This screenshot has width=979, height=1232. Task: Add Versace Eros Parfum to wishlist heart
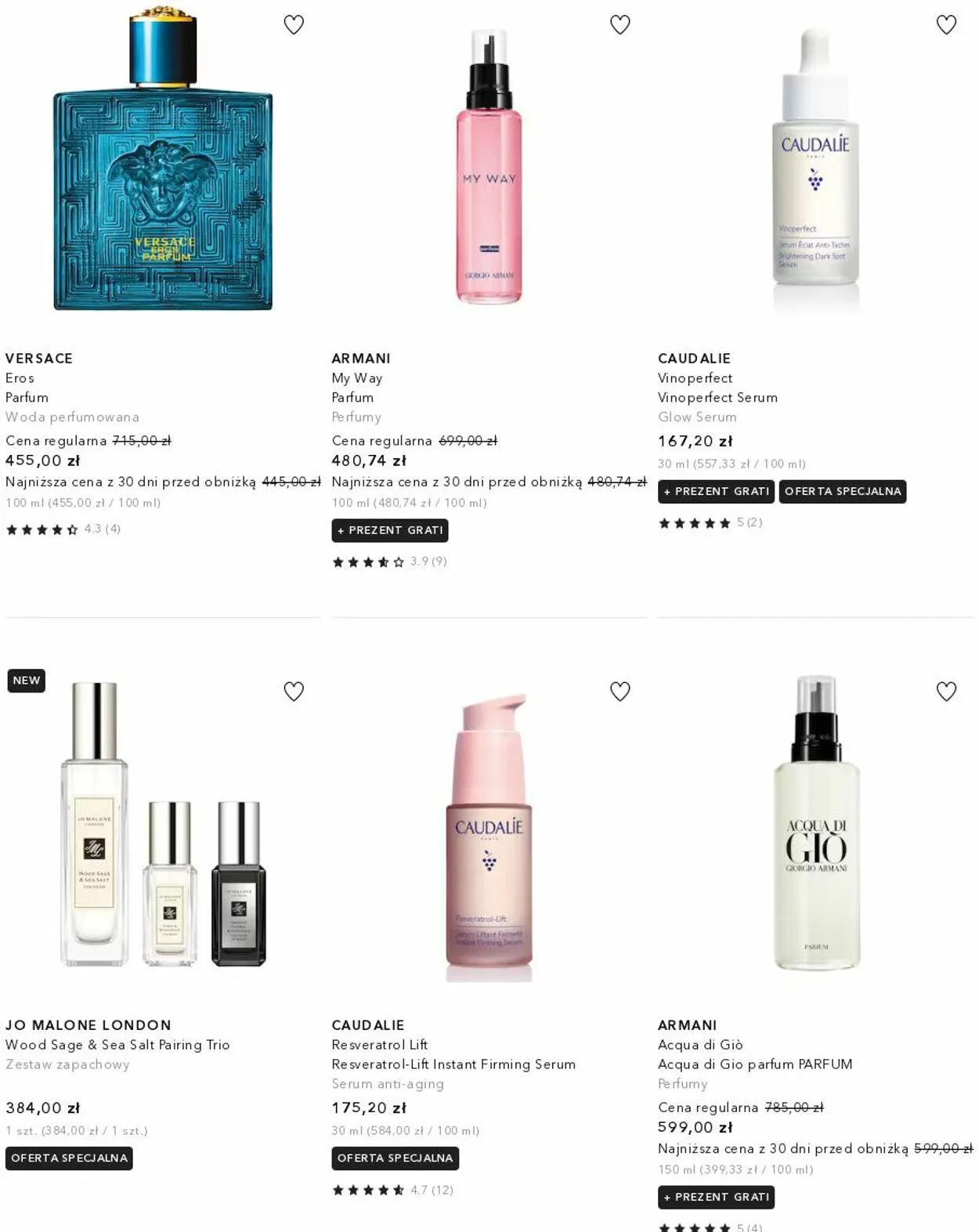pos(294,25)
